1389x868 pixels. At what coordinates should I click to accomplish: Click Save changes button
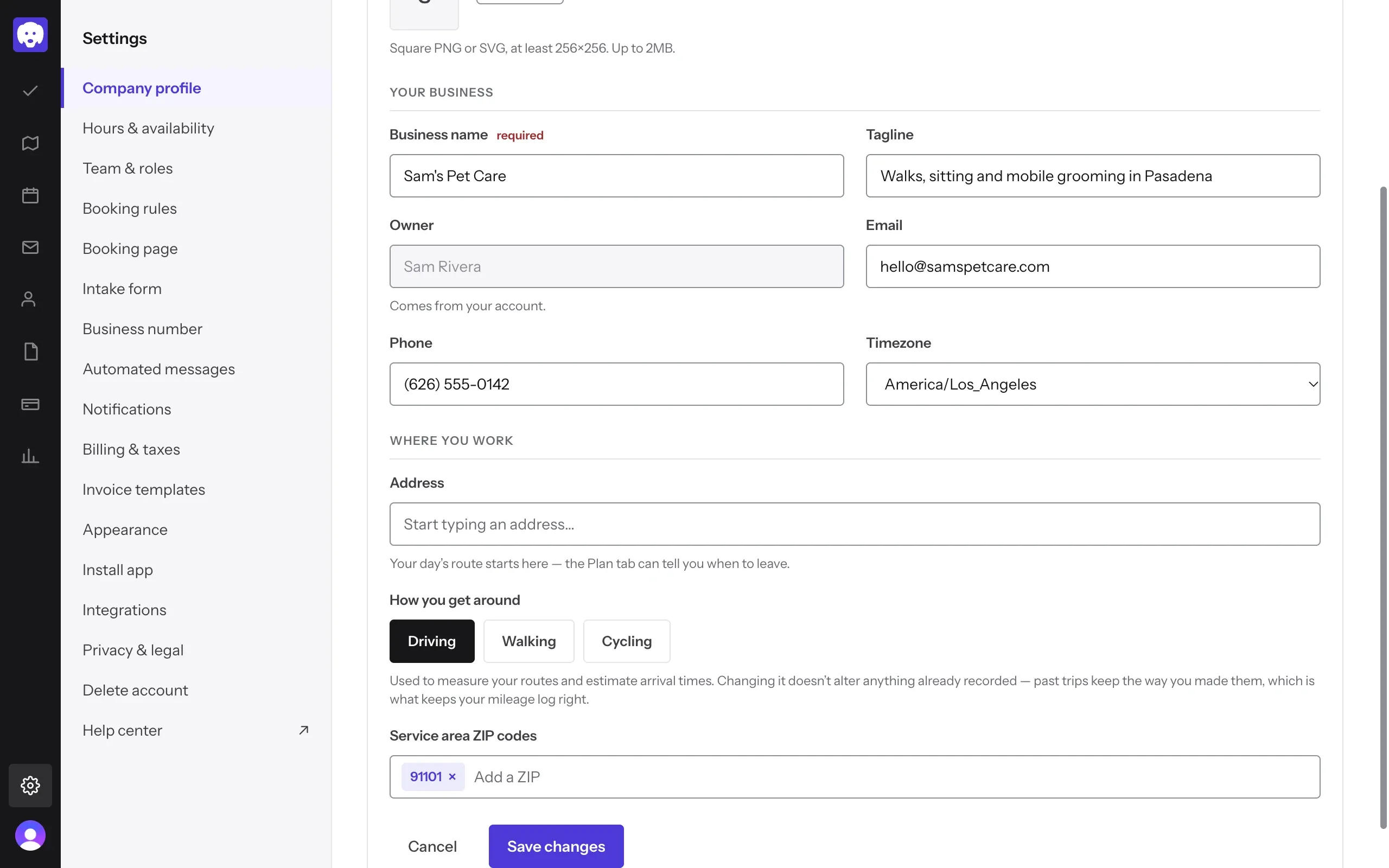click(556, 846)
